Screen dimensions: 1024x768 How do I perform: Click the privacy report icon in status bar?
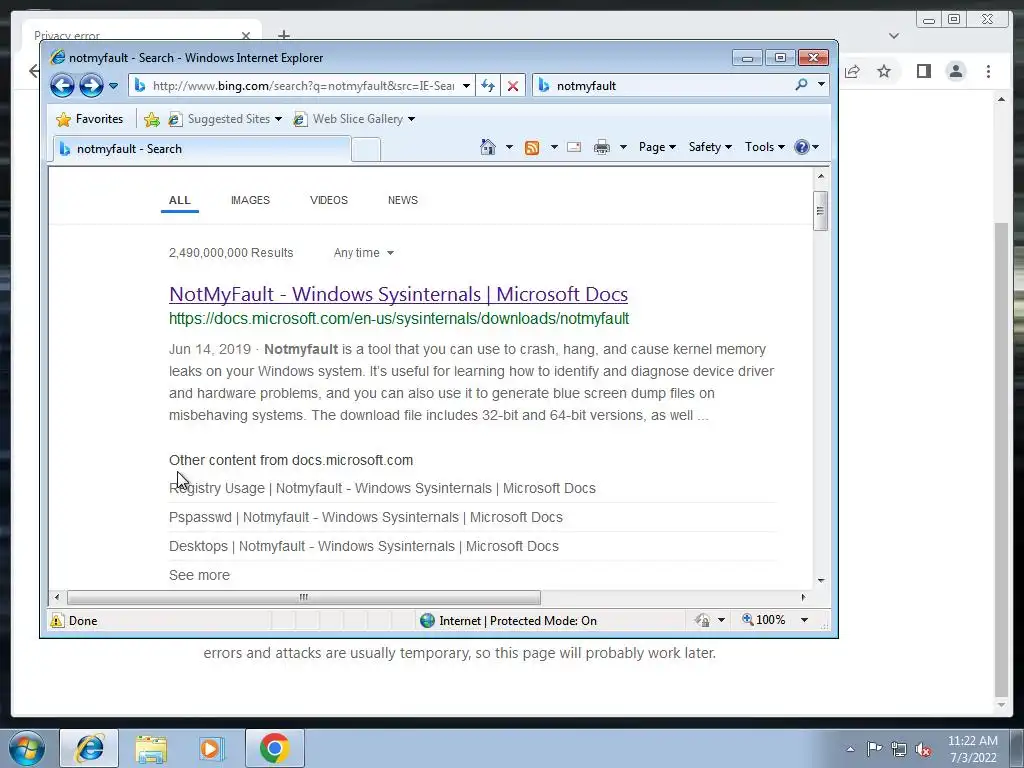tap(703, 620)
